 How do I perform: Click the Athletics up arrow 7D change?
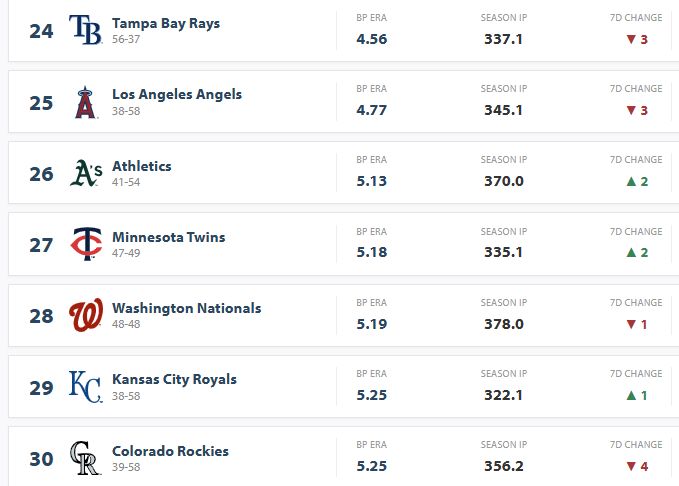point(631,181)
